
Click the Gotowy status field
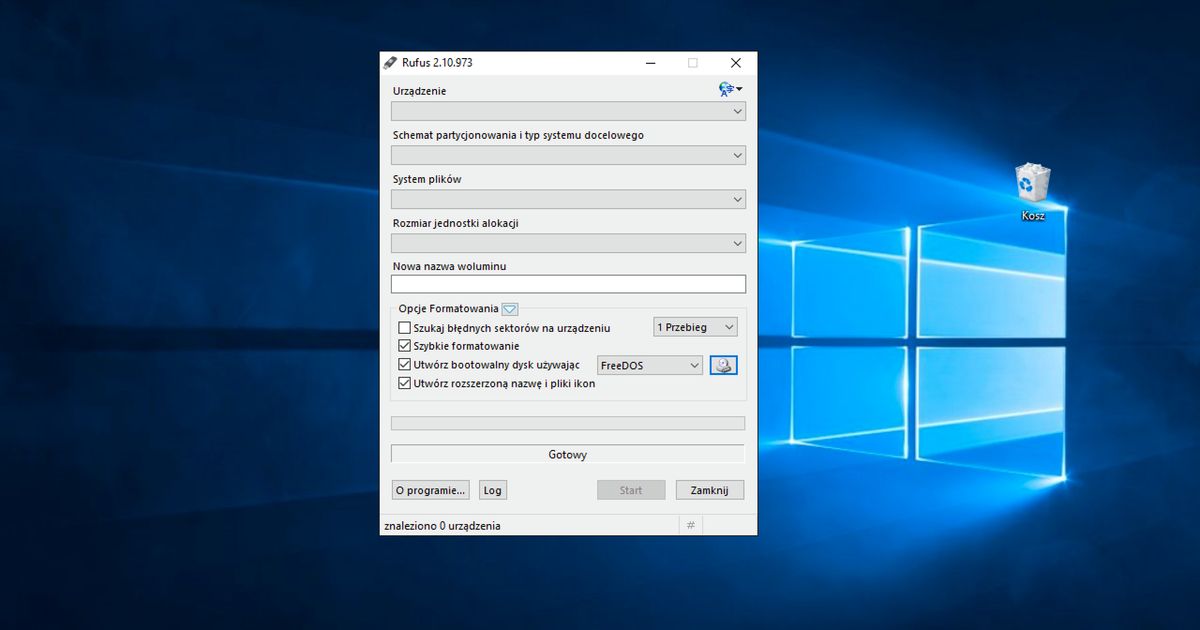click(x=568, y=454)
